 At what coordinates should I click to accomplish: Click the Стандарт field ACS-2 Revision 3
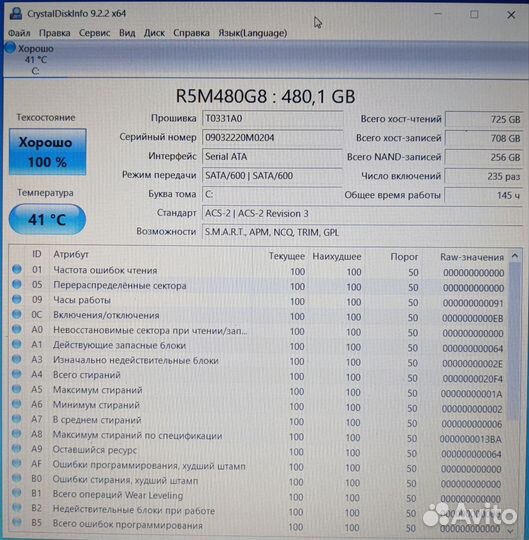pyautogui.click(x=362, y=214)
